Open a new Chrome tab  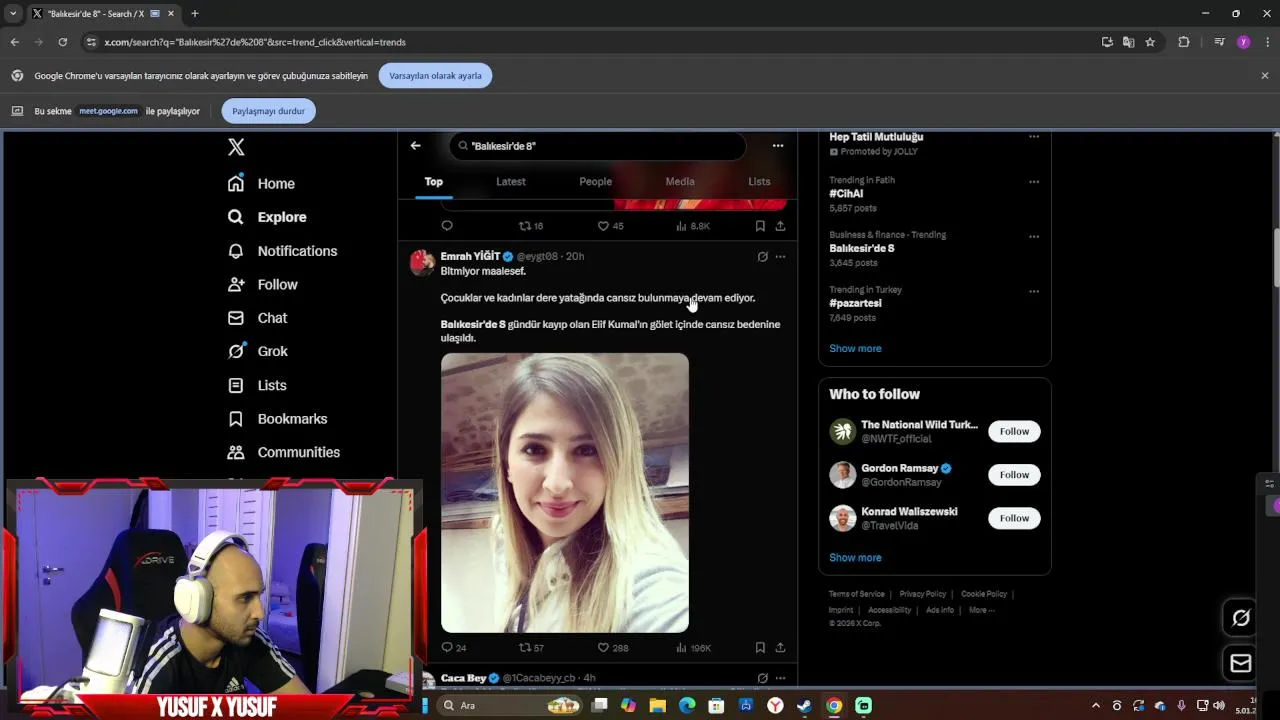tap(194, 14)
